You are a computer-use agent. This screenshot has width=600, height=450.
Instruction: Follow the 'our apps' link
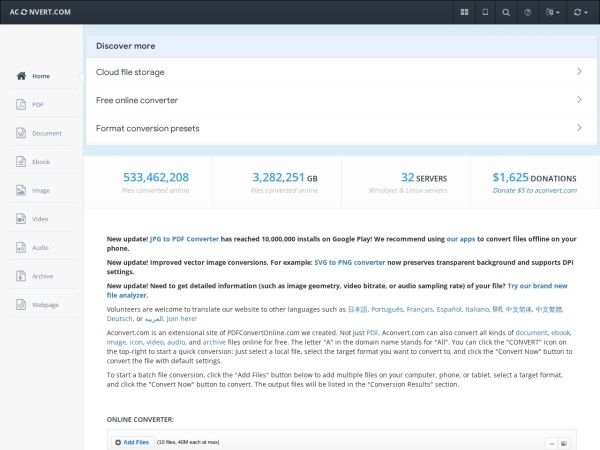461,239
